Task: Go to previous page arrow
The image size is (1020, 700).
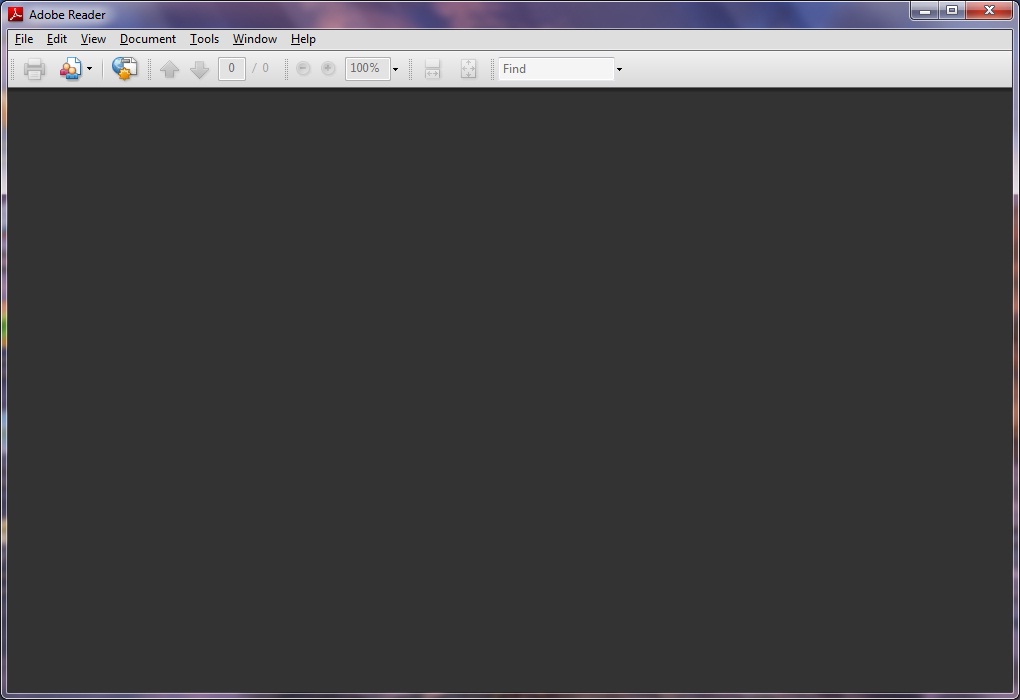Action: (x=169, y=69)
